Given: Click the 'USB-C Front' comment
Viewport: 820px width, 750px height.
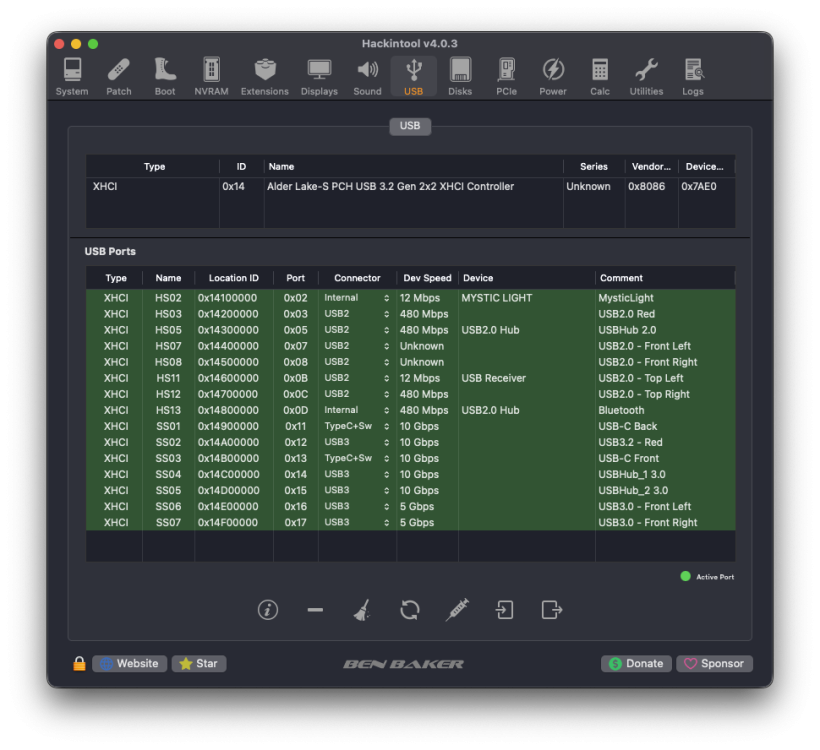Looking at the screenshot, I should click(x=629, y=458).
